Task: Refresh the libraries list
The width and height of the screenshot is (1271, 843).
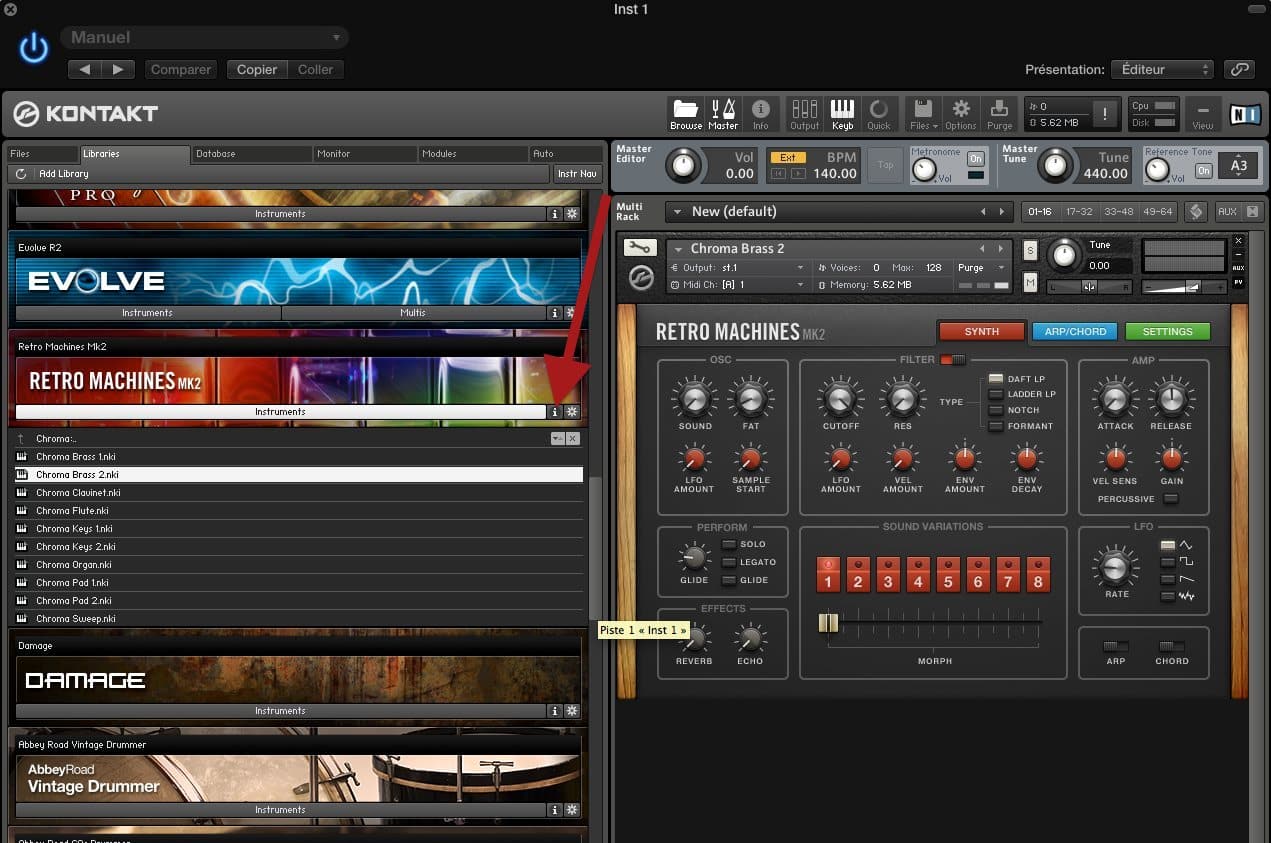Action: pyautogui.click(x=21, y=174)
